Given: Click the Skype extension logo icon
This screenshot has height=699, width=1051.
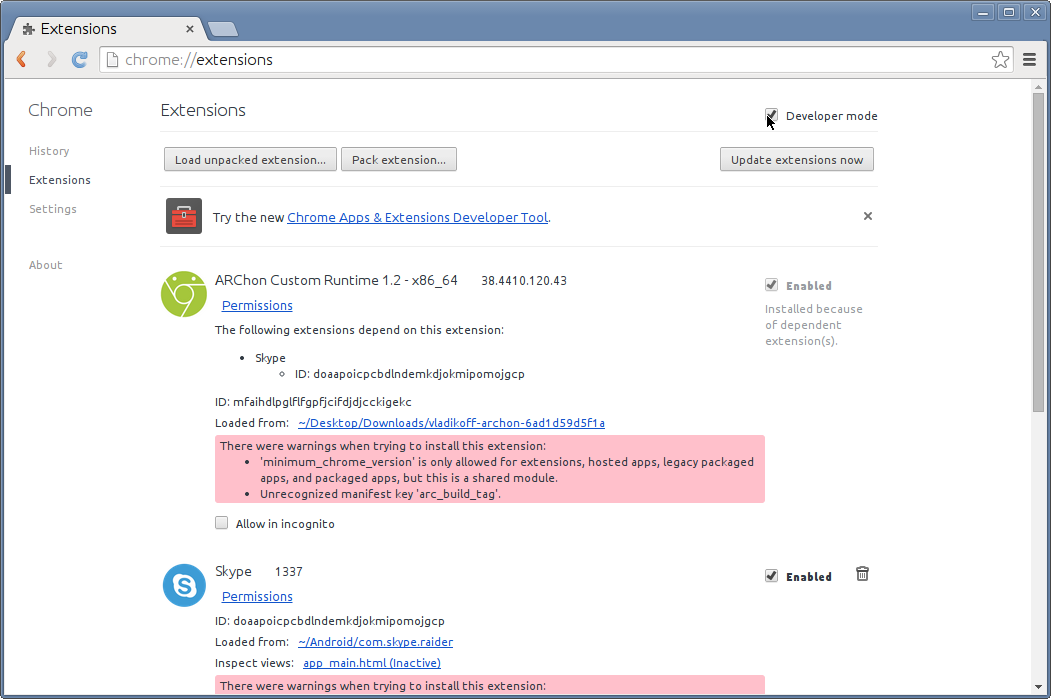Looking at the screenshot, I should (184, 585).
